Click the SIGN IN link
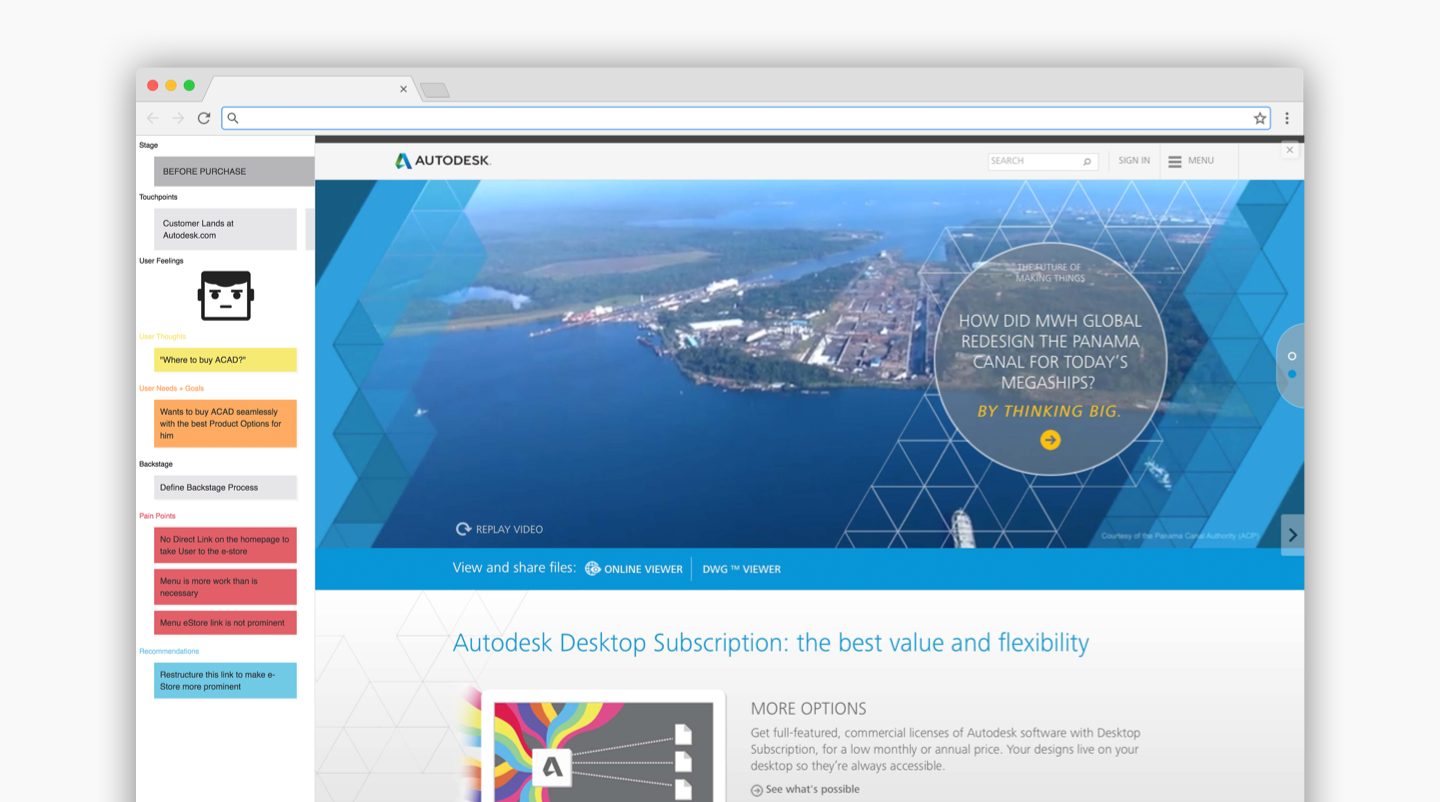This screenshot has width=1440, height=802. point(1134,160)
